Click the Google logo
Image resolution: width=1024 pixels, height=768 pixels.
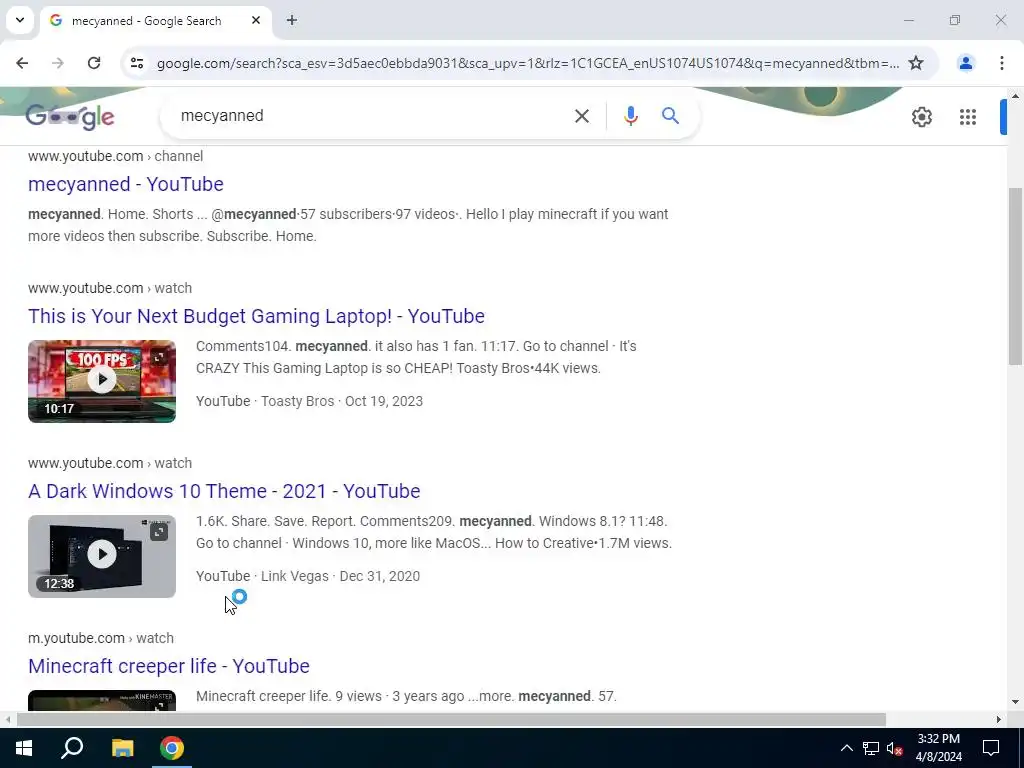(x=71, y=117)
